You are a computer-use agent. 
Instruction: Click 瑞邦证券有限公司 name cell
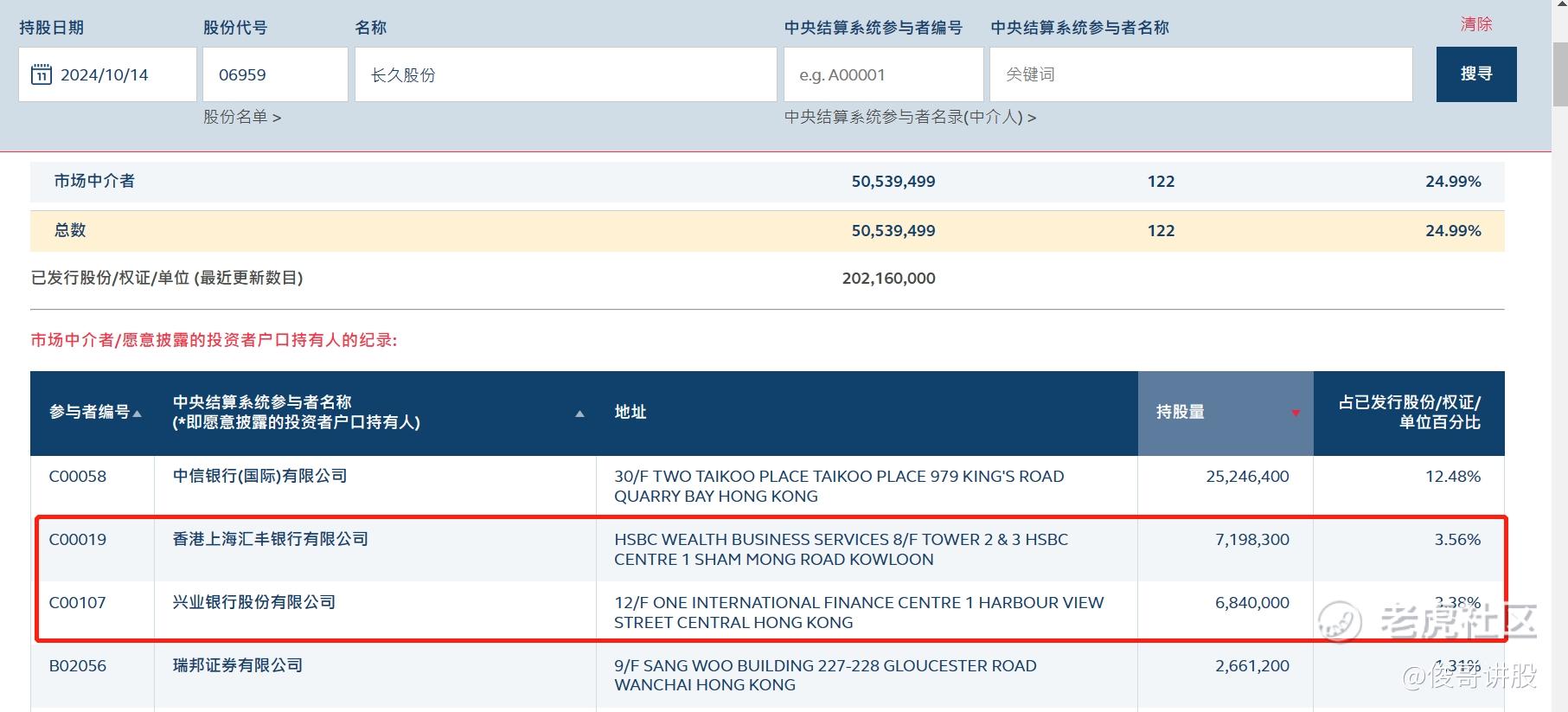(x=238, y=666)
